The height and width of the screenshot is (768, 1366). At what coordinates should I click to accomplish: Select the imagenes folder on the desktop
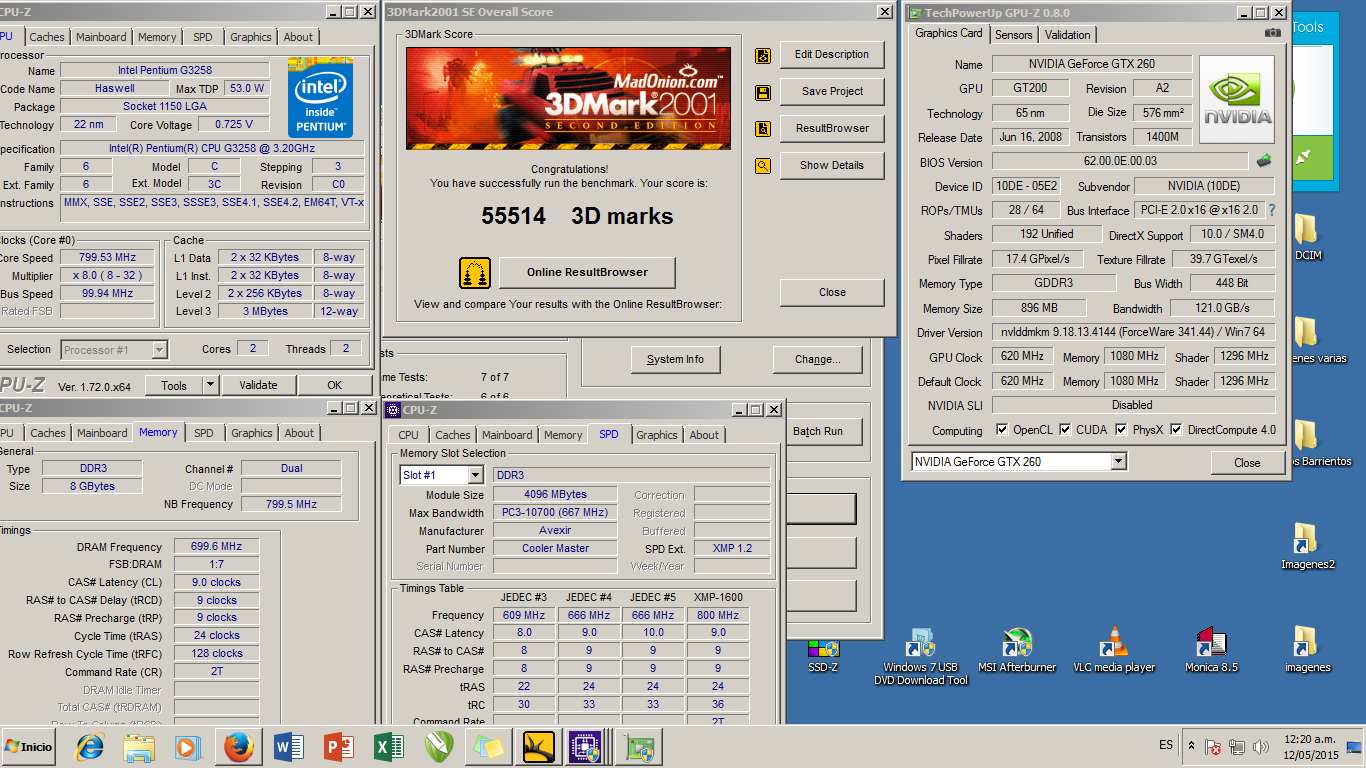point(1307,650)
